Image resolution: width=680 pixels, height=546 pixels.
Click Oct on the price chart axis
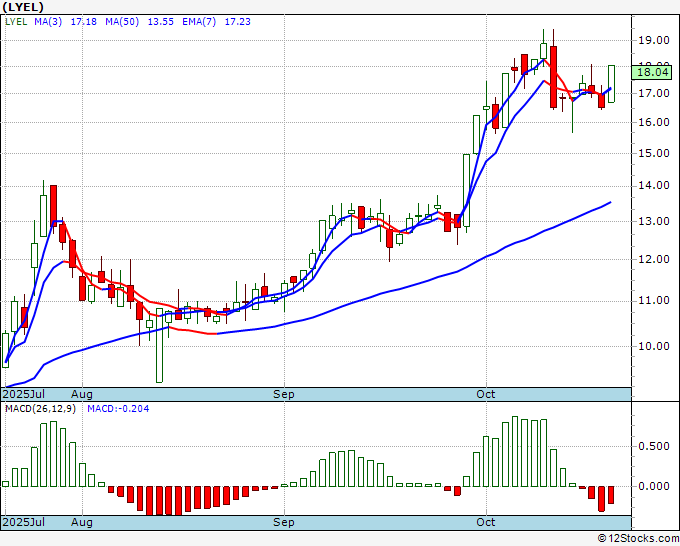point(486,394)
